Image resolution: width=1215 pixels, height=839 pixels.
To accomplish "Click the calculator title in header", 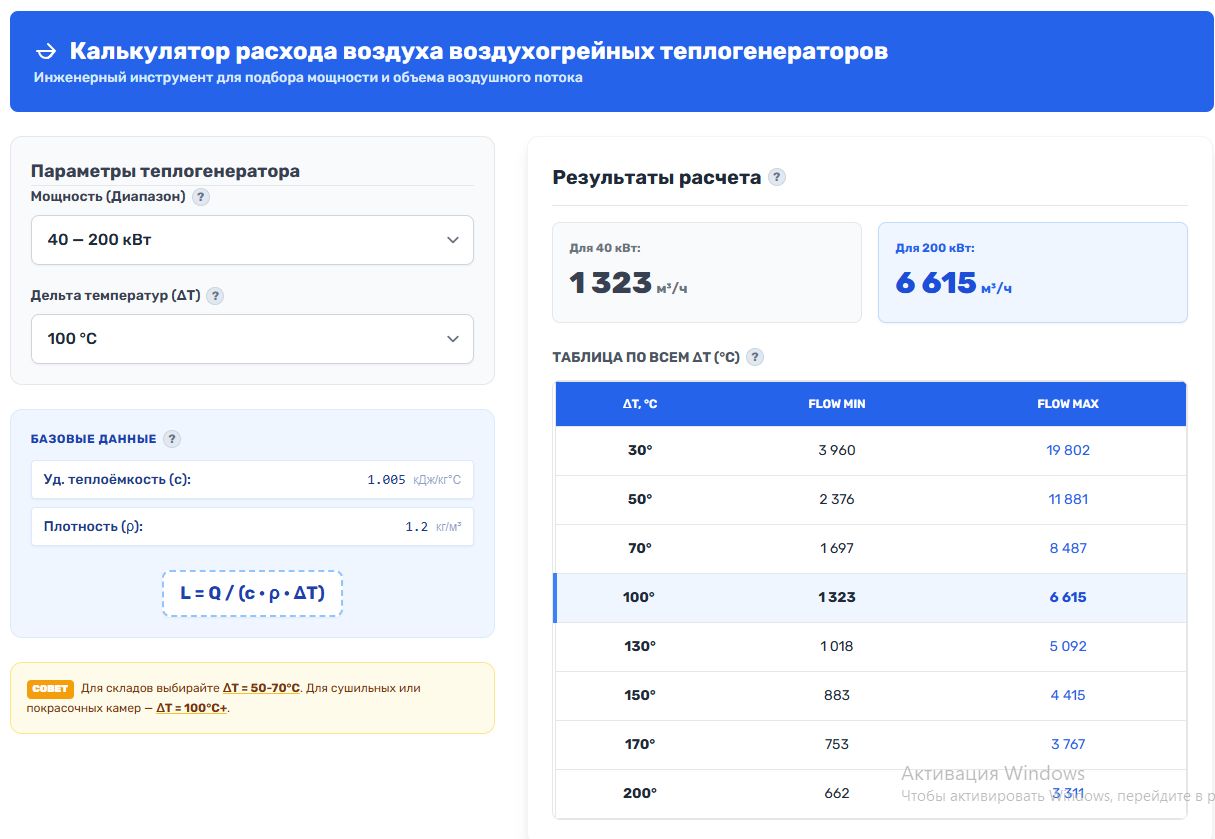I will tap(479, 51).
